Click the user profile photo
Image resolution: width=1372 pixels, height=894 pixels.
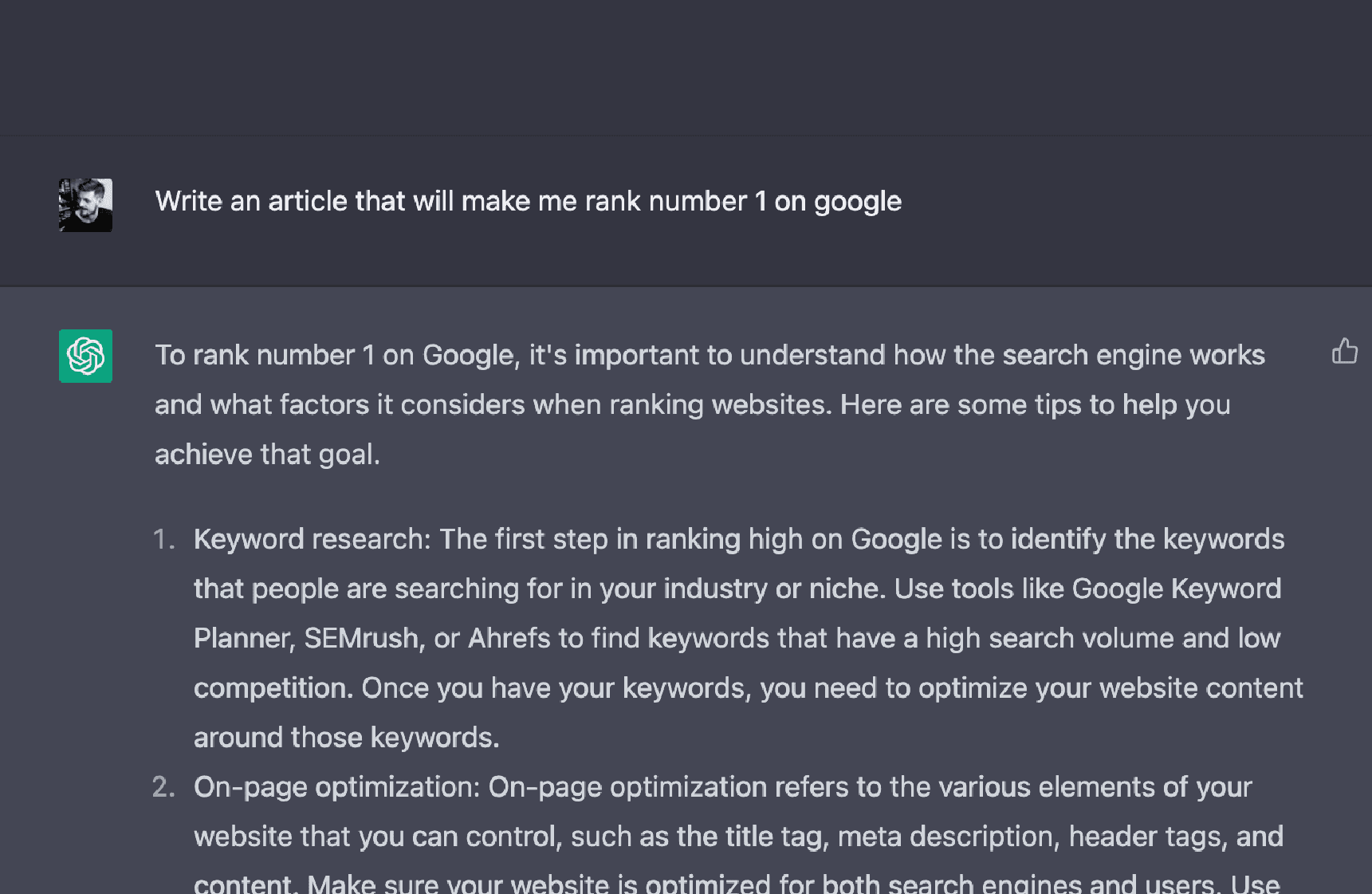[x=85, y=205]
